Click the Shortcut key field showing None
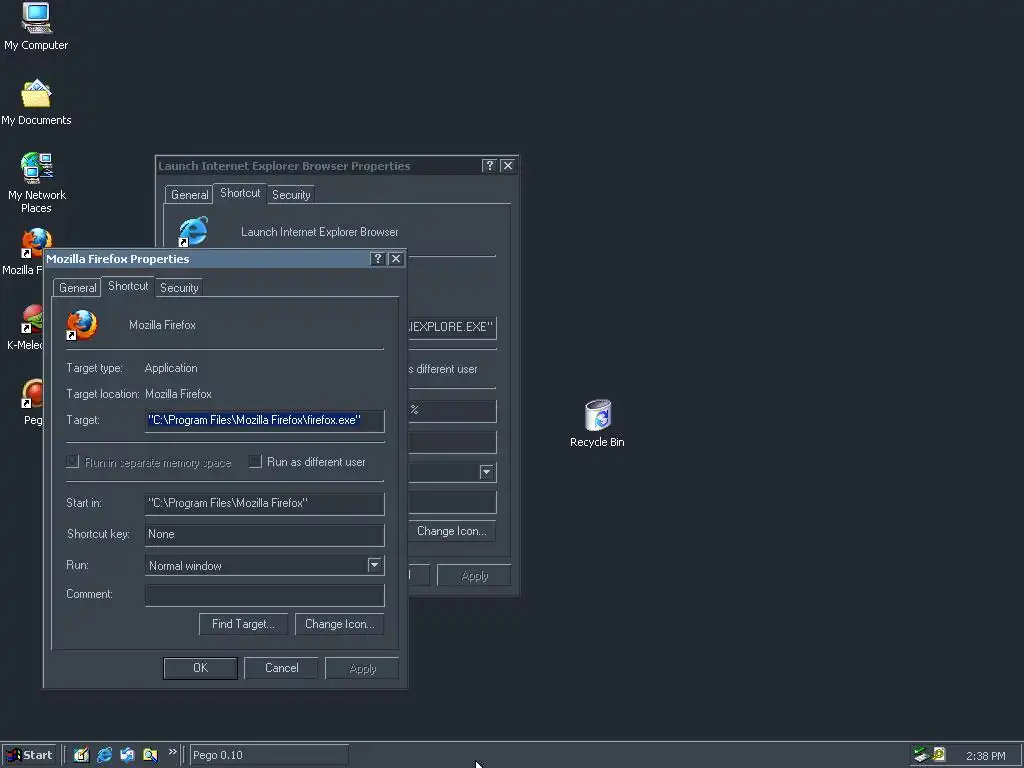Screen dimensions: 1024x768 point(264,534)
